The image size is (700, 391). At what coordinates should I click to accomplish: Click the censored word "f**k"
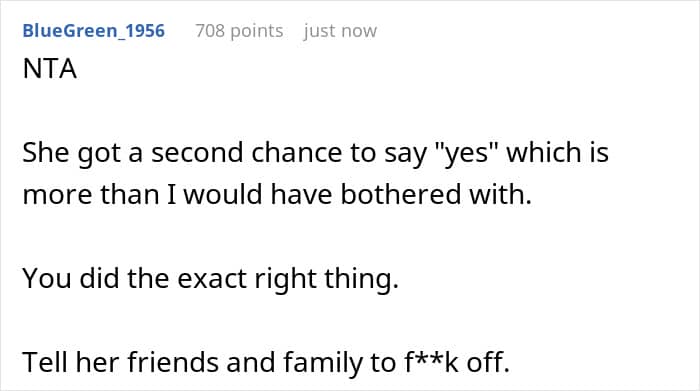tap(431, 362)
